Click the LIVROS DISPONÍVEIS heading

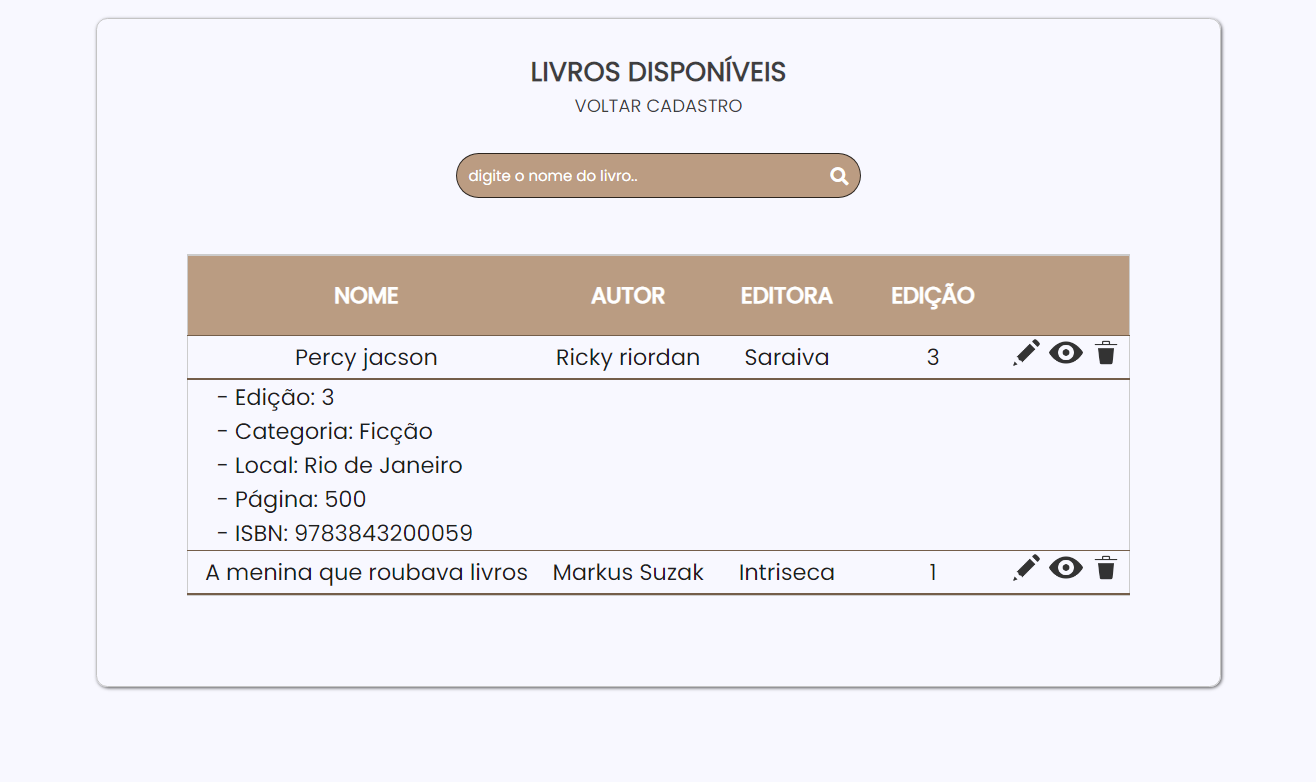point(658,71)
